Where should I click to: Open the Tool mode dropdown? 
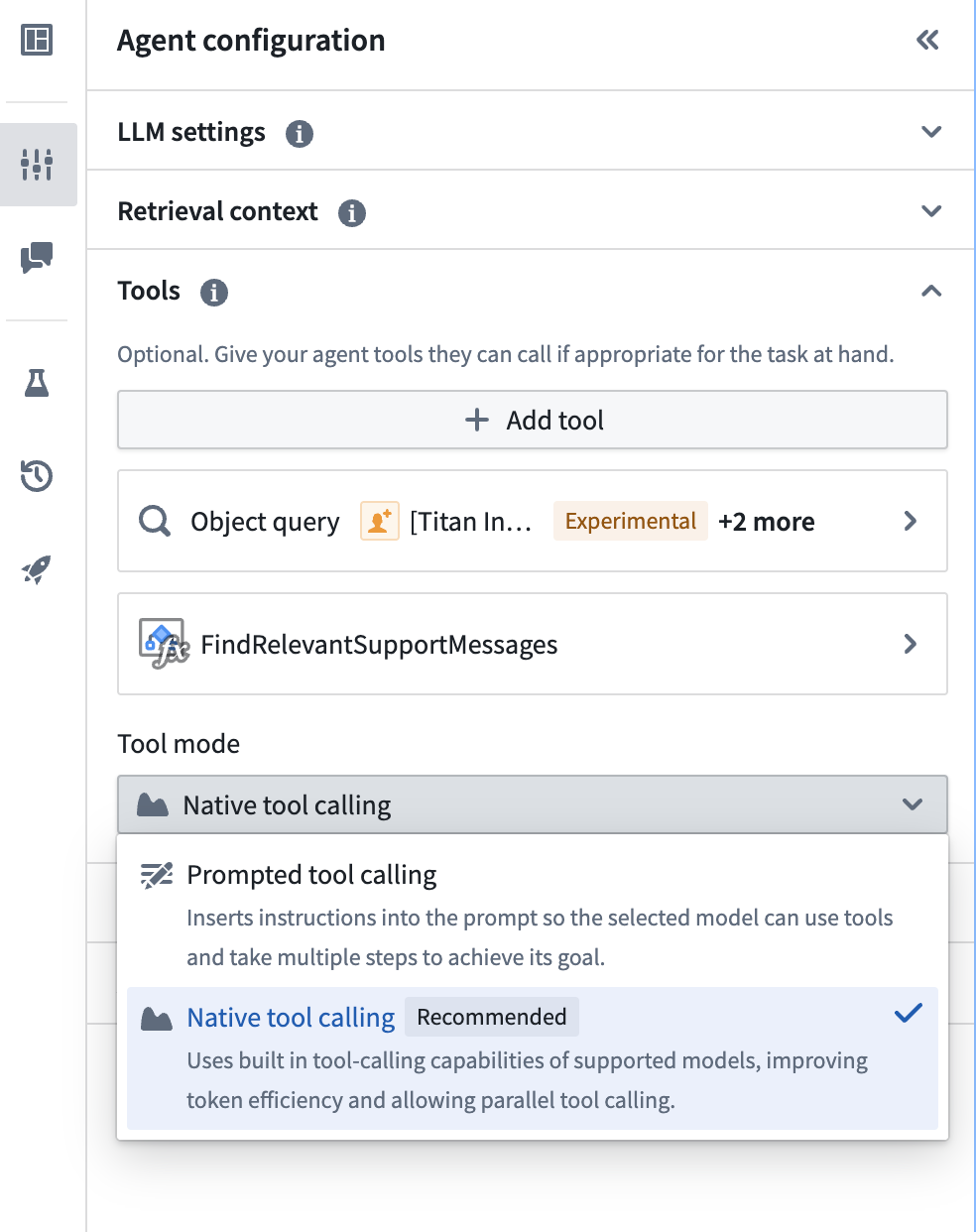(533, 804)
